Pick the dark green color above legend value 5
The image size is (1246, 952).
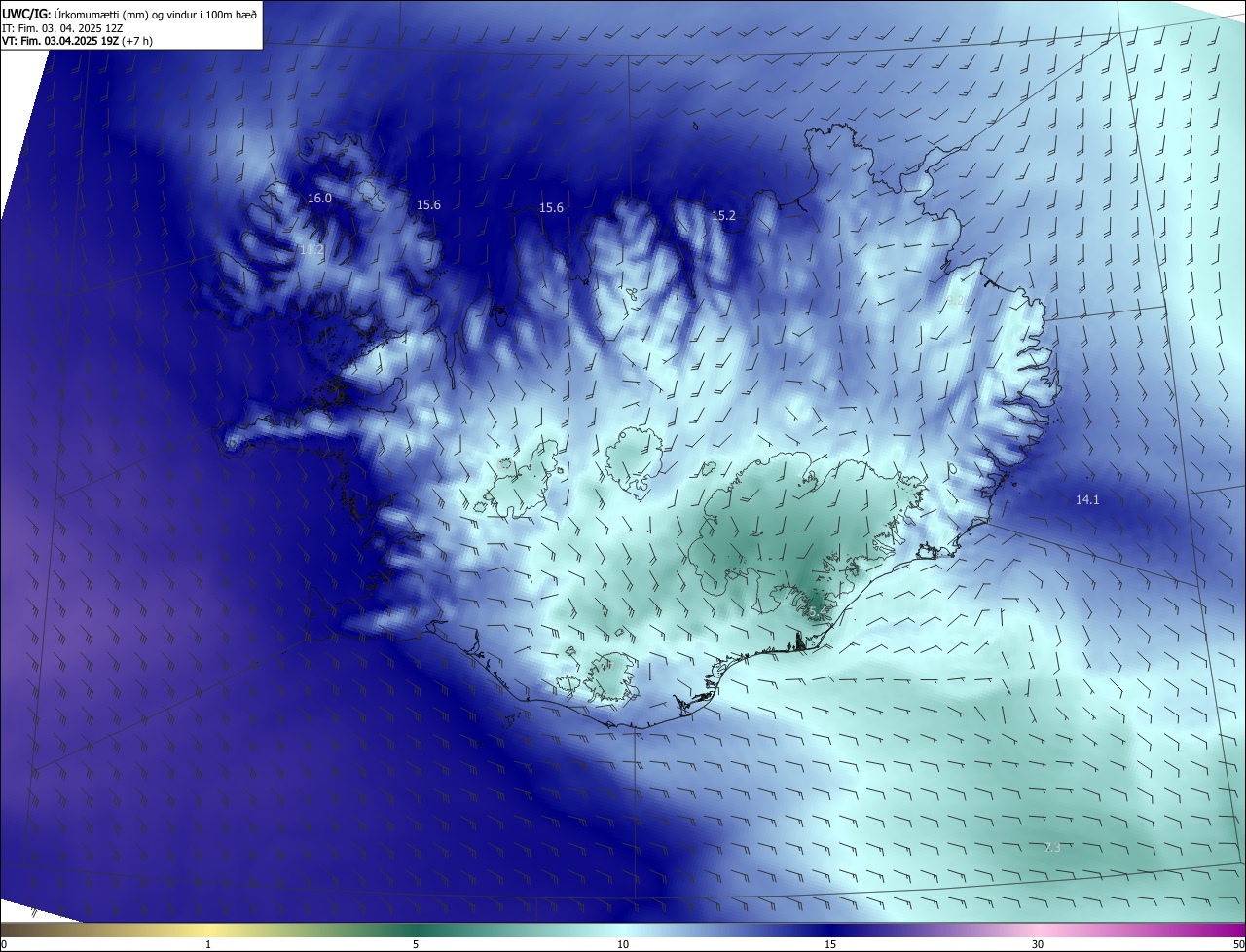416,930
